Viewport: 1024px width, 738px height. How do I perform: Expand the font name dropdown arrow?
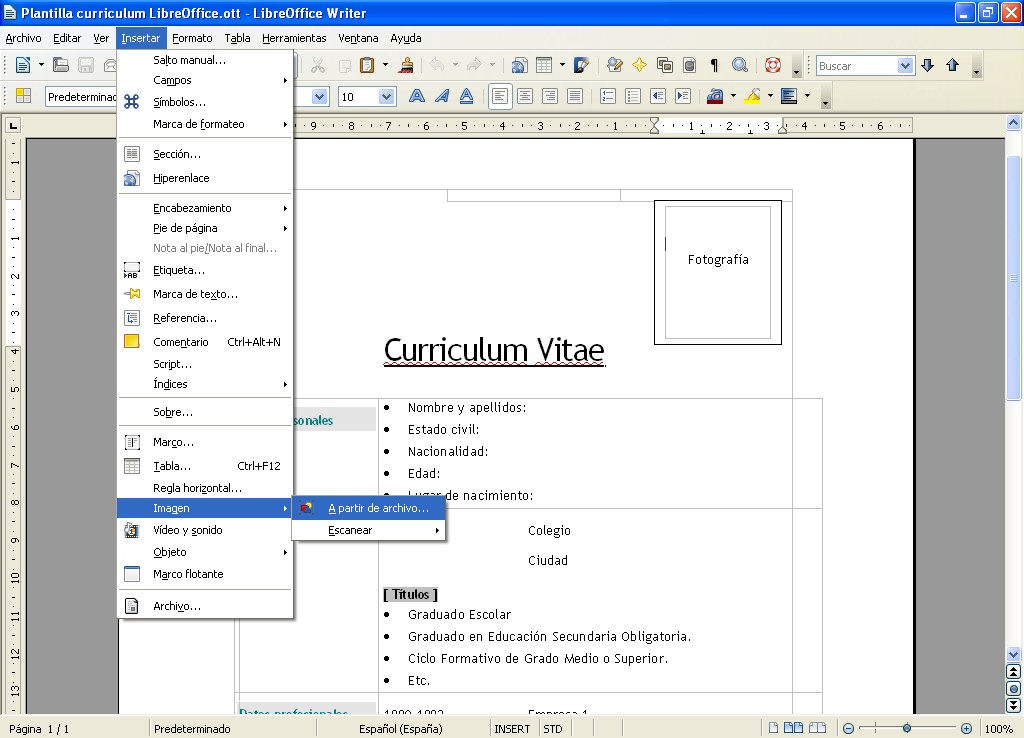[319, 97]
